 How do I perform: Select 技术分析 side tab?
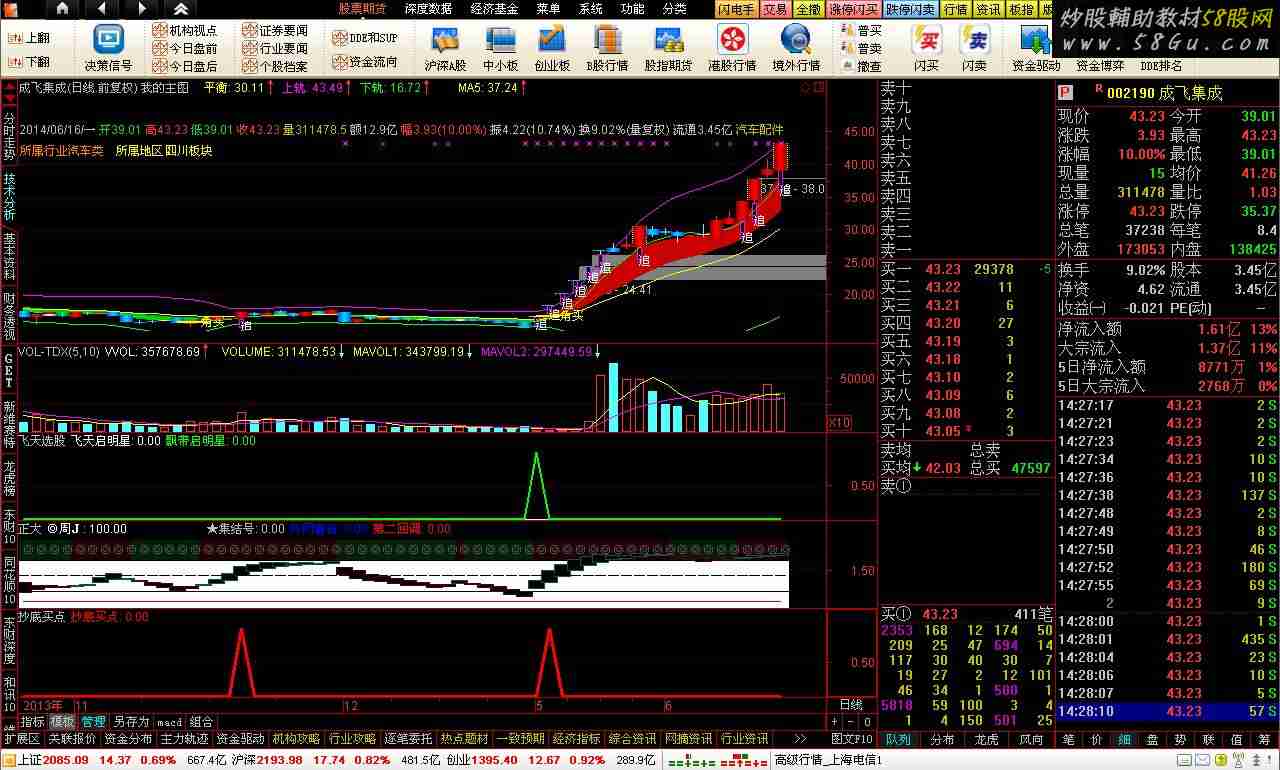tap(9, 197)
